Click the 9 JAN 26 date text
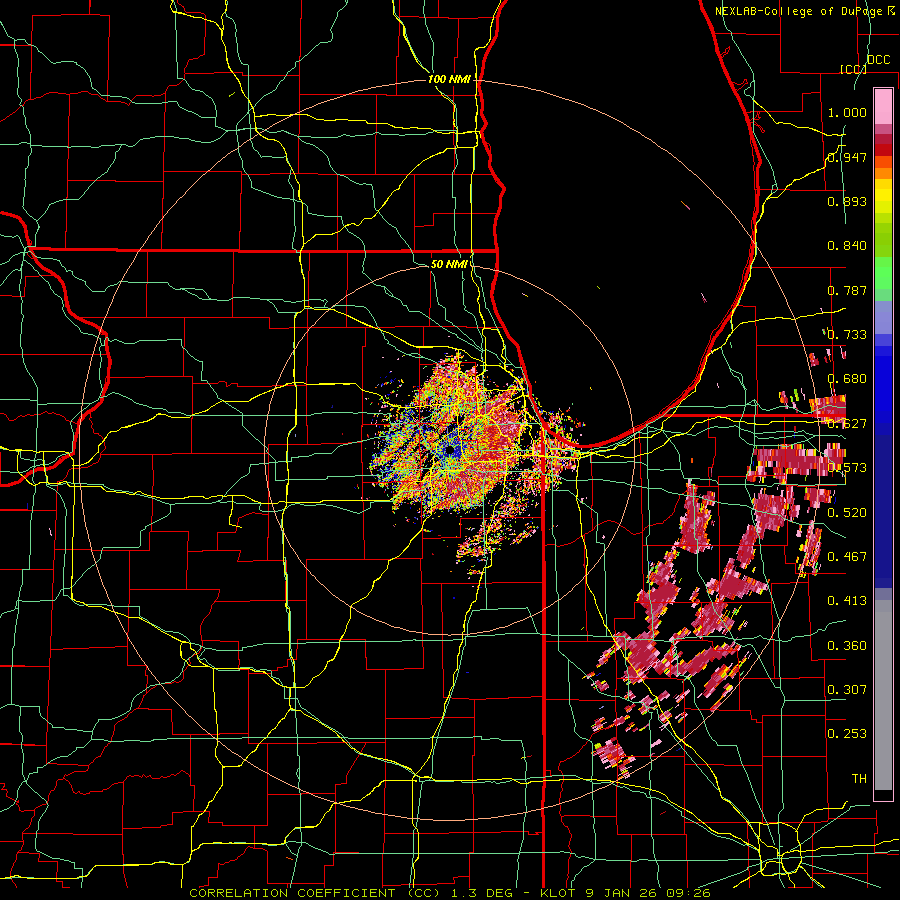The height and width of the screenshot is (900, 900). [x=620, y=893]
